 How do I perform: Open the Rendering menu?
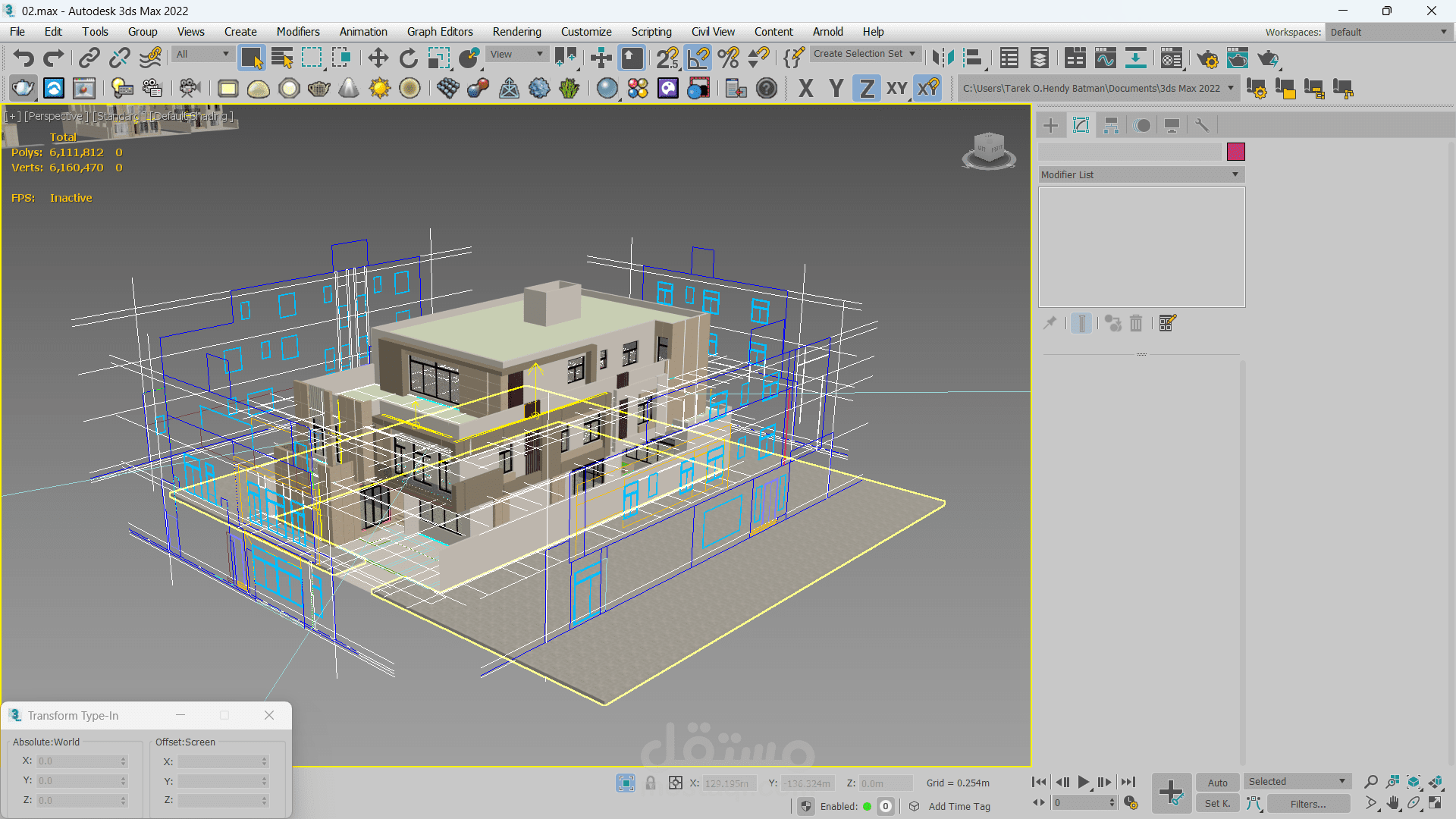pos(516,32)
